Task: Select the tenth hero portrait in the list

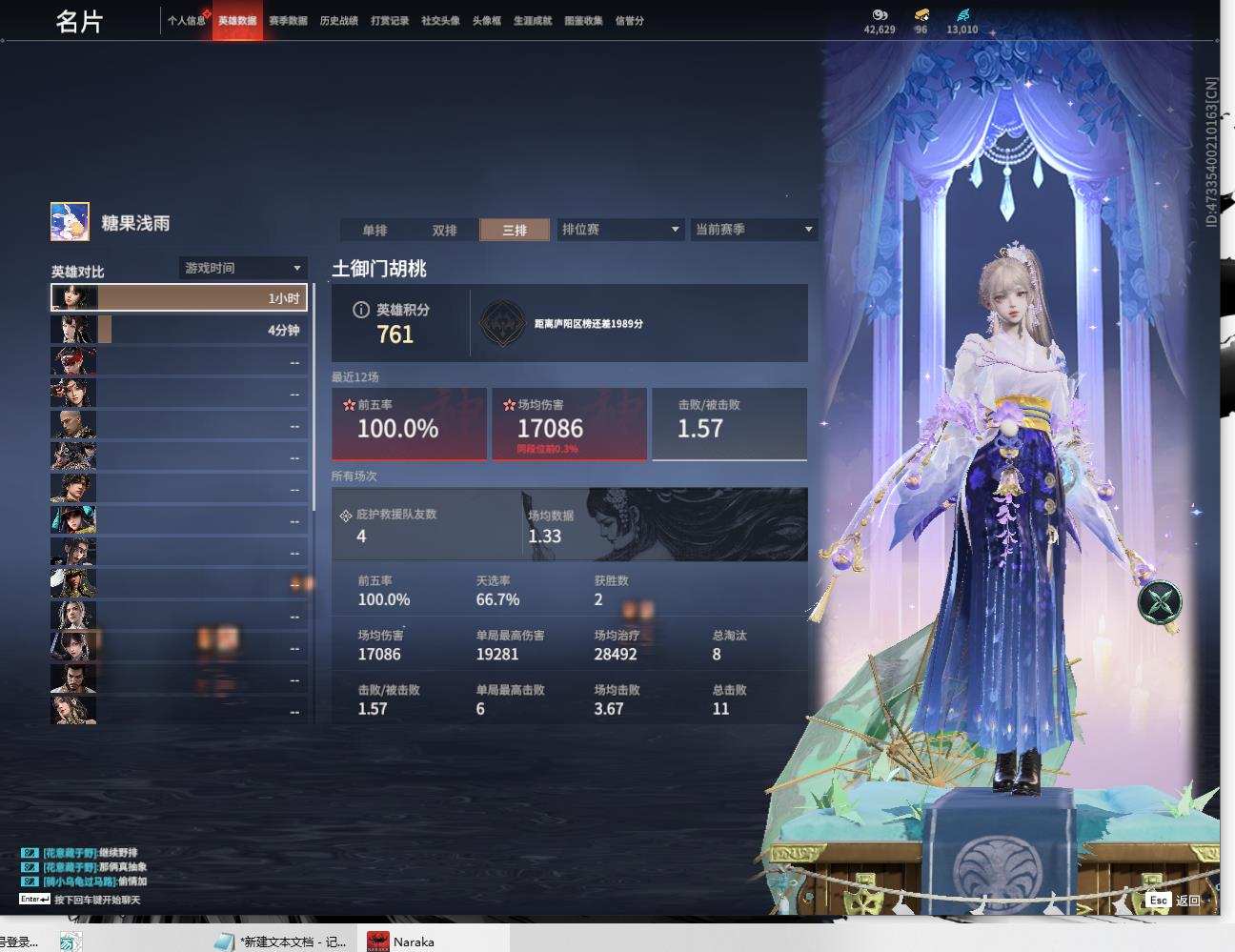Action: [x=73, y=584]
